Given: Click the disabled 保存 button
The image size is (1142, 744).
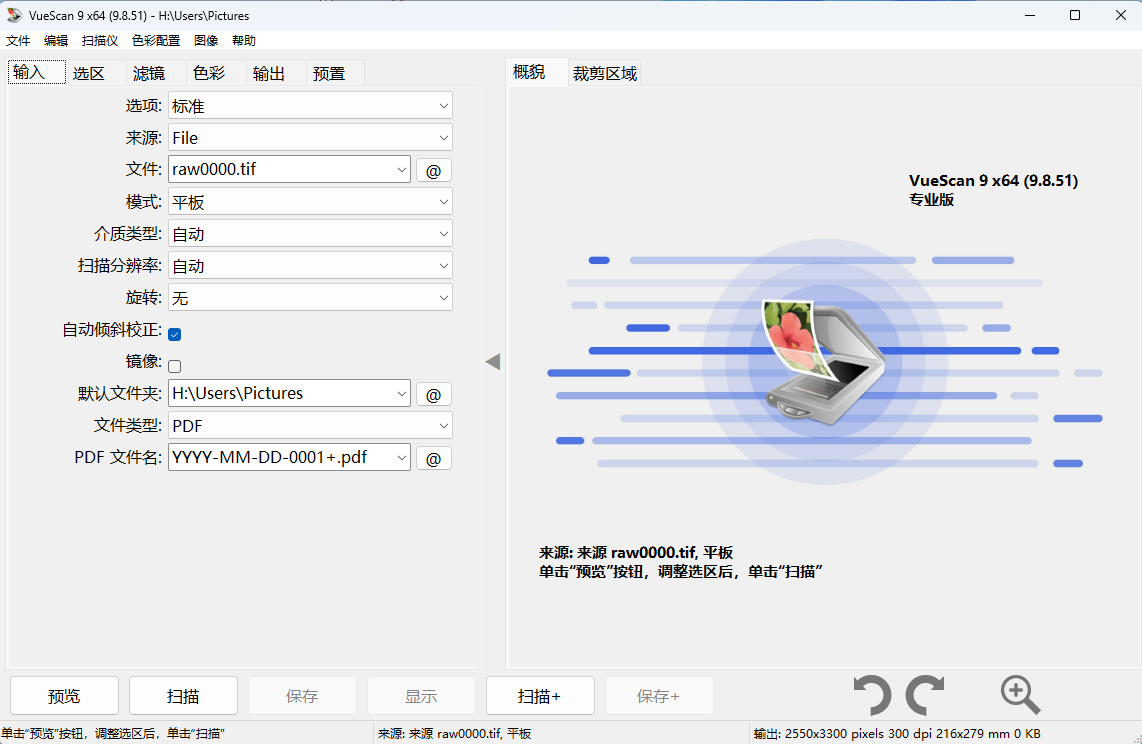Looking at the screenshot, I should pyautogui.click(x=302, y=696).
